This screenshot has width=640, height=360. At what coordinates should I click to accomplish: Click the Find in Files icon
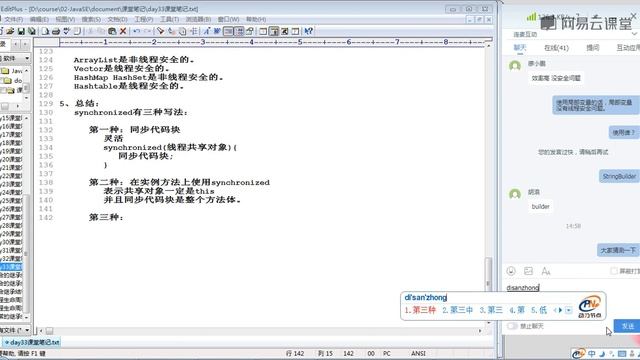182,31
